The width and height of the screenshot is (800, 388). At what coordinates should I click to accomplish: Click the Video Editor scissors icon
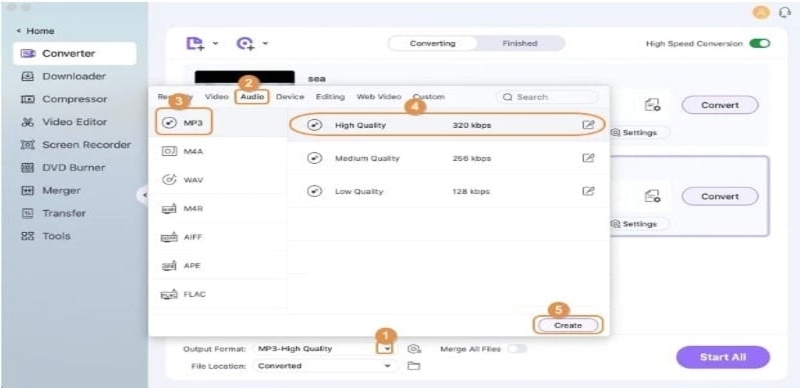[x=28, y=122]
